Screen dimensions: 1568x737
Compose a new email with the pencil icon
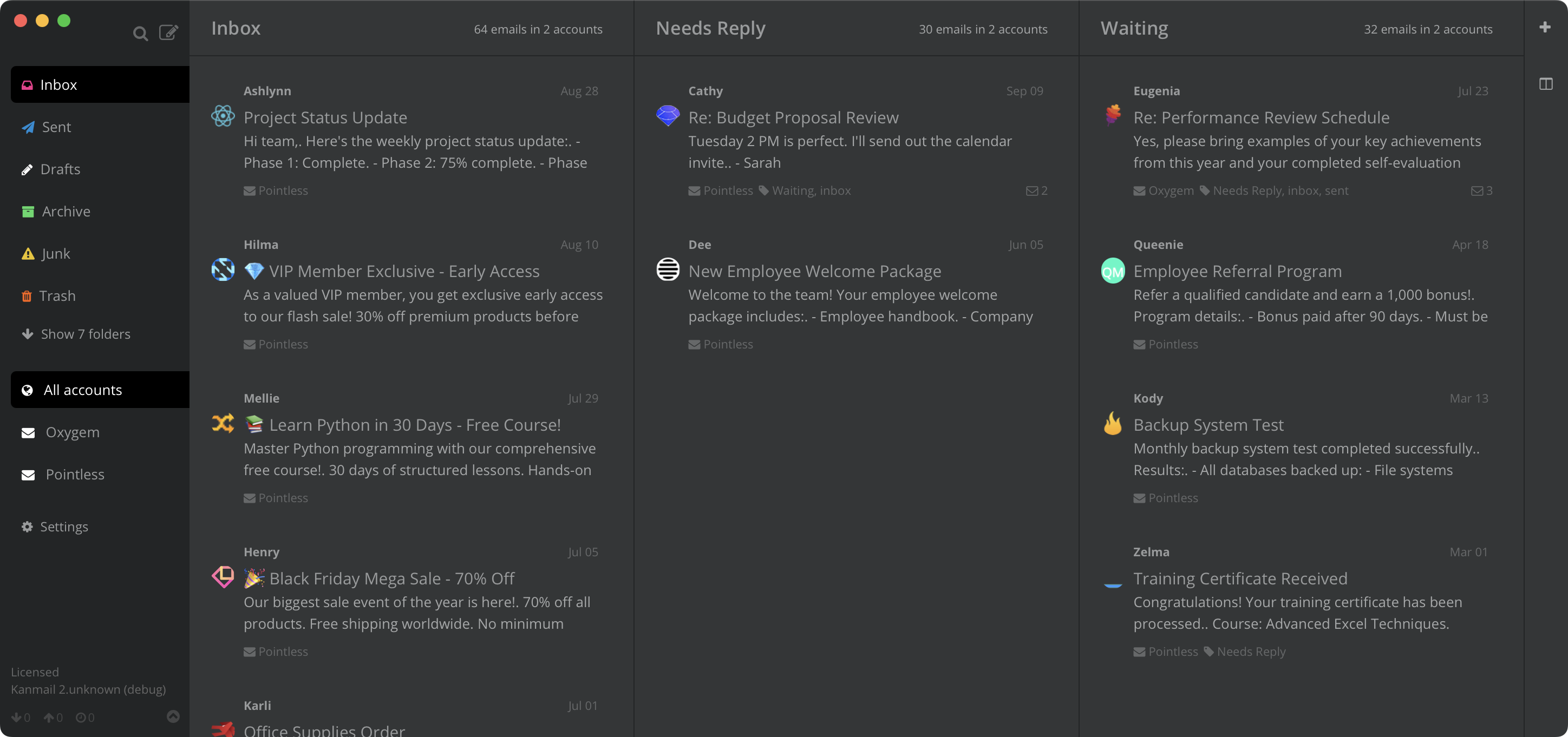(168, 32)
